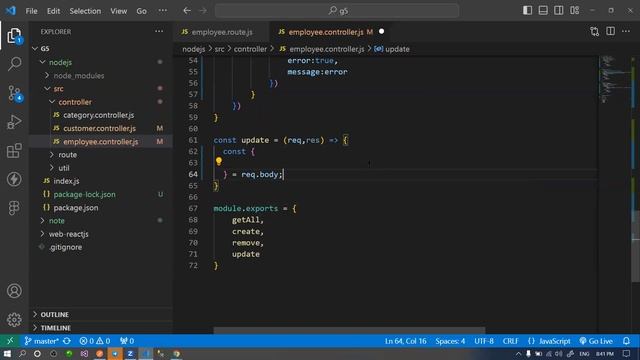Open the Edit menu

53,11
